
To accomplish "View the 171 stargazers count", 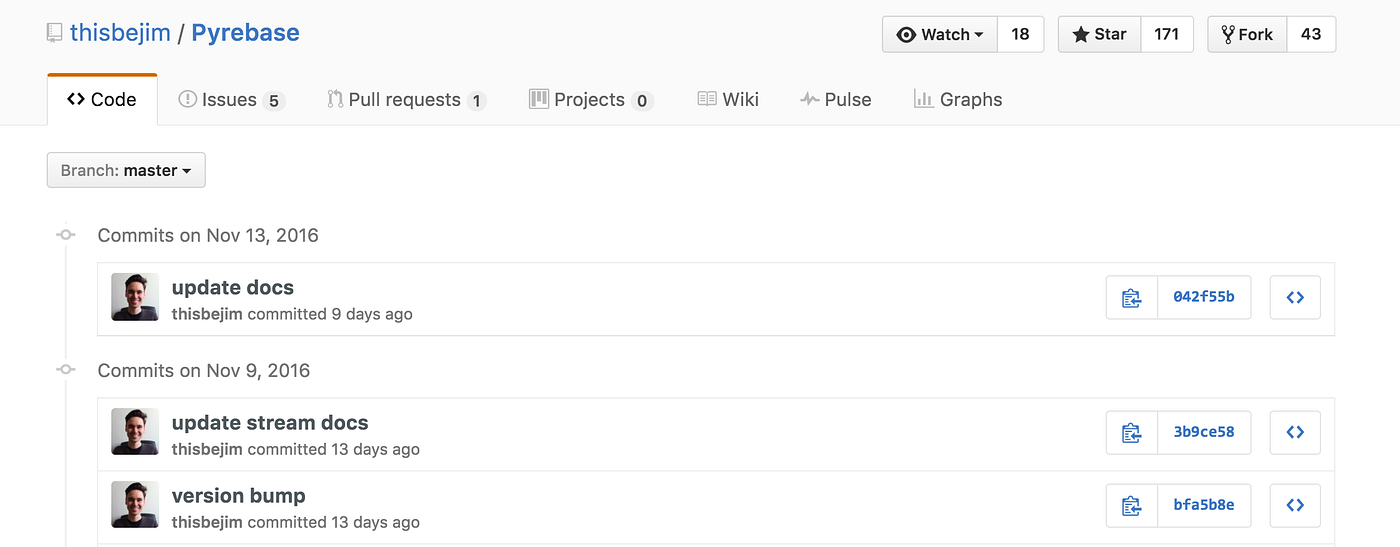I will click(1166, 34).
